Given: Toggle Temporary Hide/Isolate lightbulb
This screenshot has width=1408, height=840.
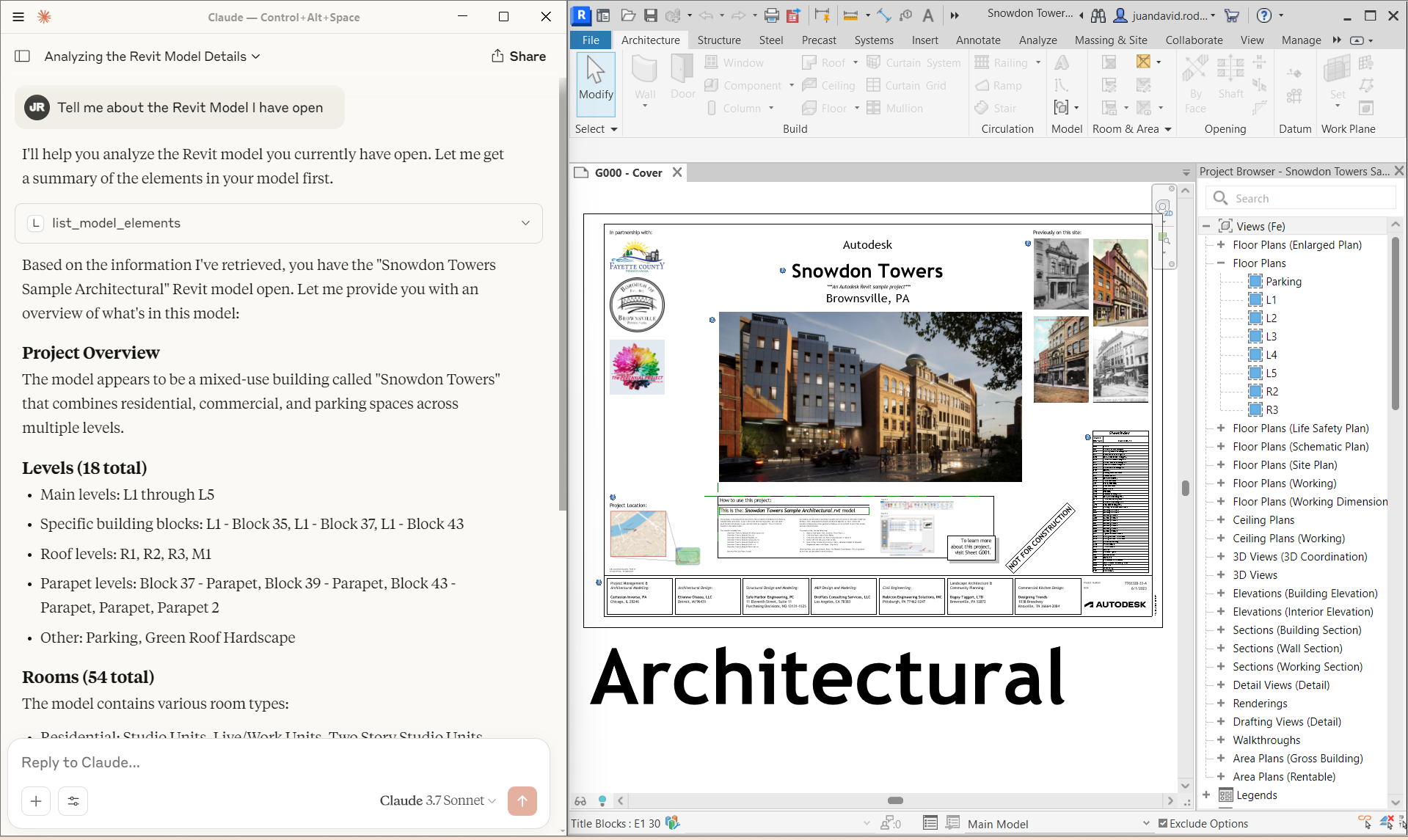Looking at the screenshot, I should tap(602, 801).
